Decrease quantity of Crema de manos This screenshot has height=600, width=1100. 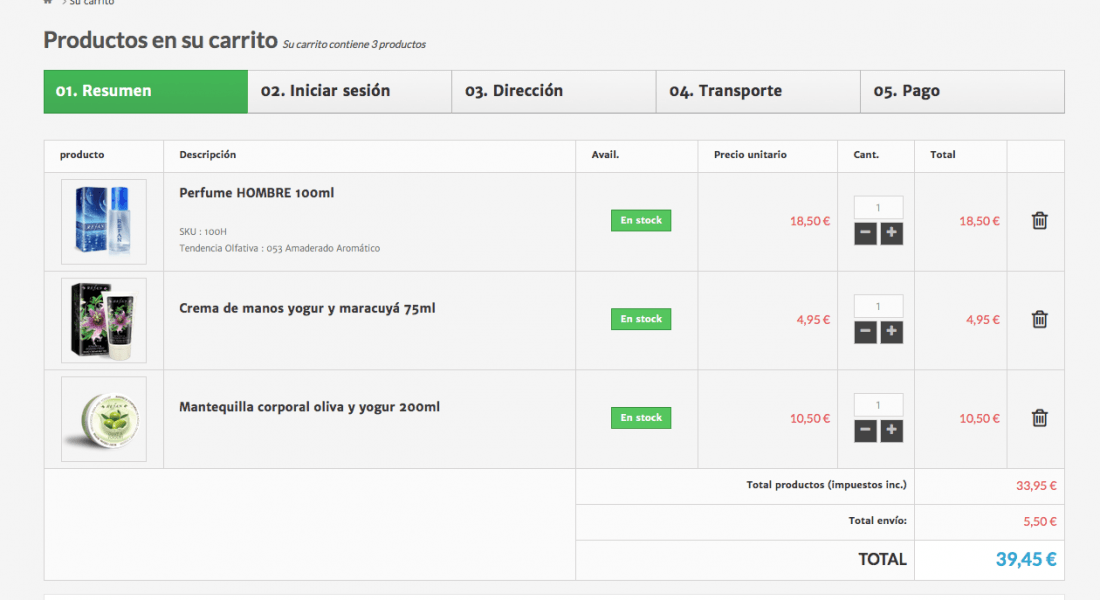pos(865,332)
